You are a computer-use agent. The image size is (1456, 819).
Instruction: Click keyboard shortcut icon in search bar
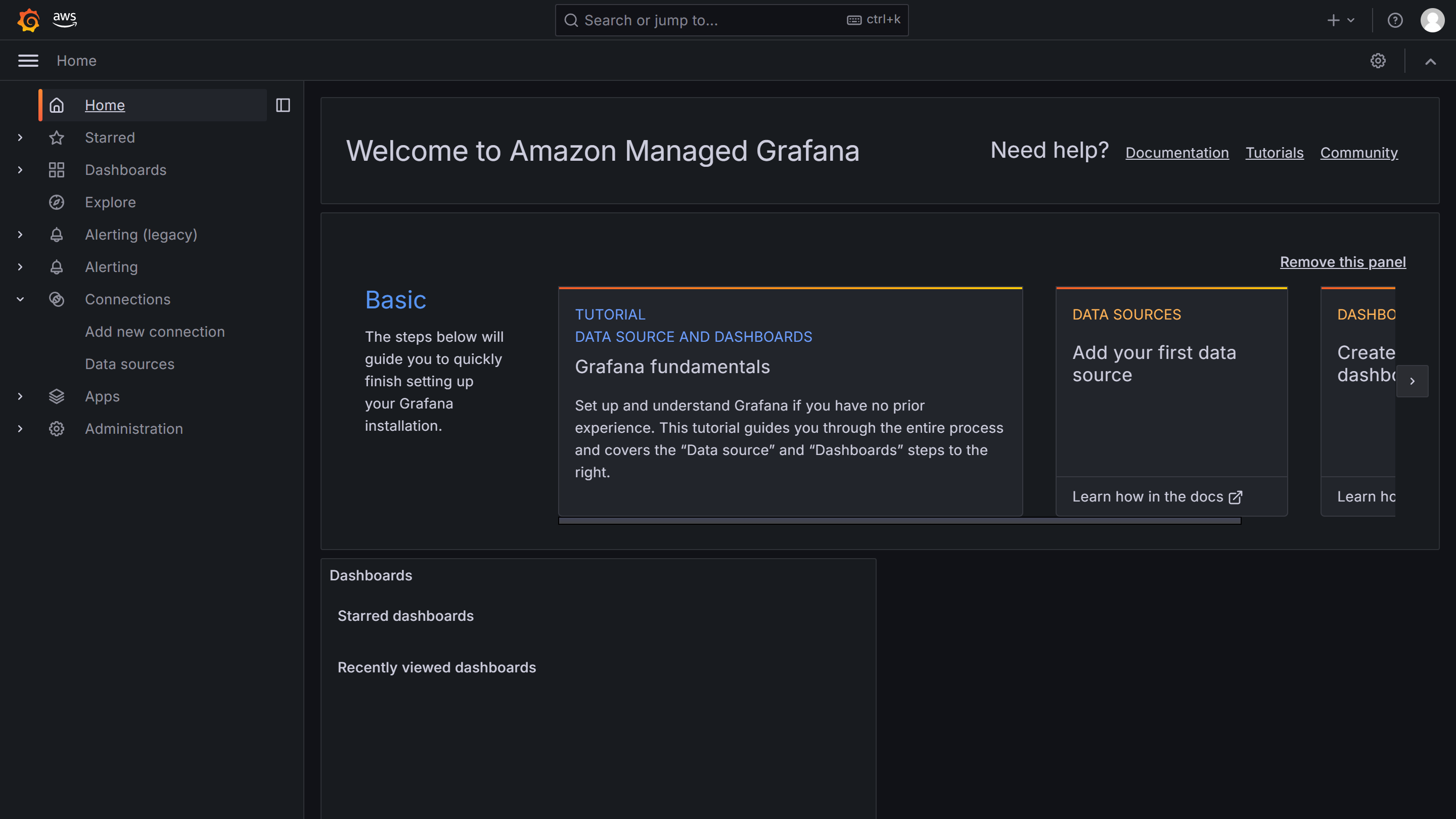coord(854,20)
